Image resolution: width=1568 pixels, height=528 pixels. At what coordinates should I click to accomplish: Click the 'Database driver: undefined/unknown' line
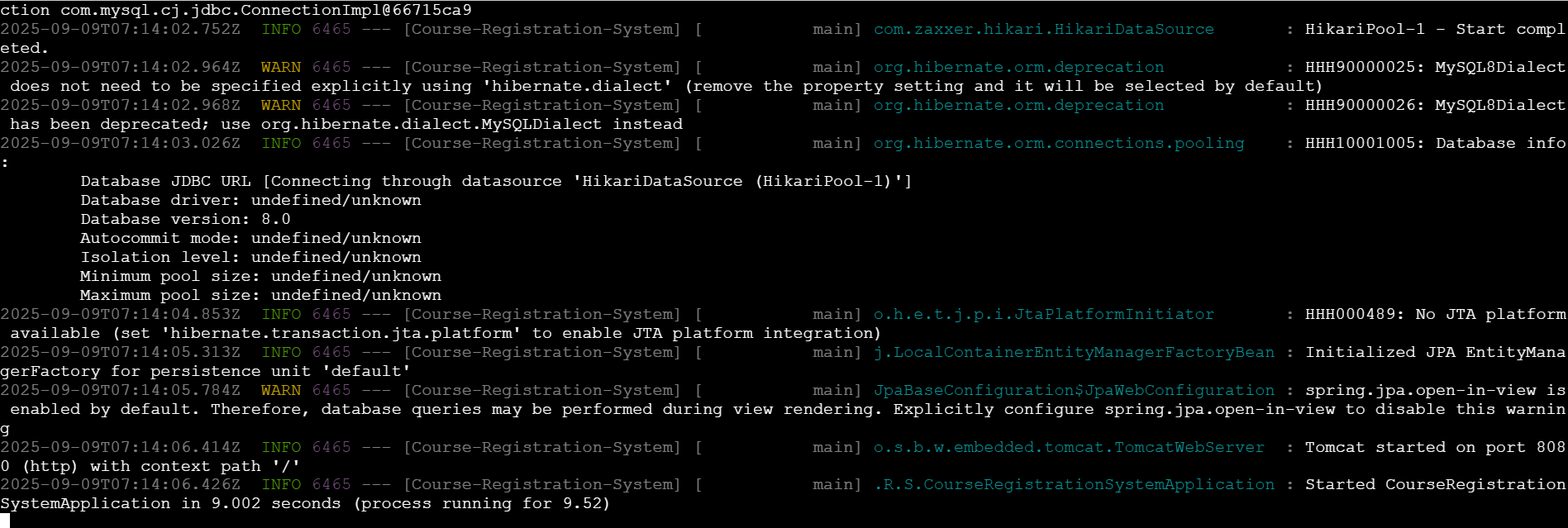[250, 200]
